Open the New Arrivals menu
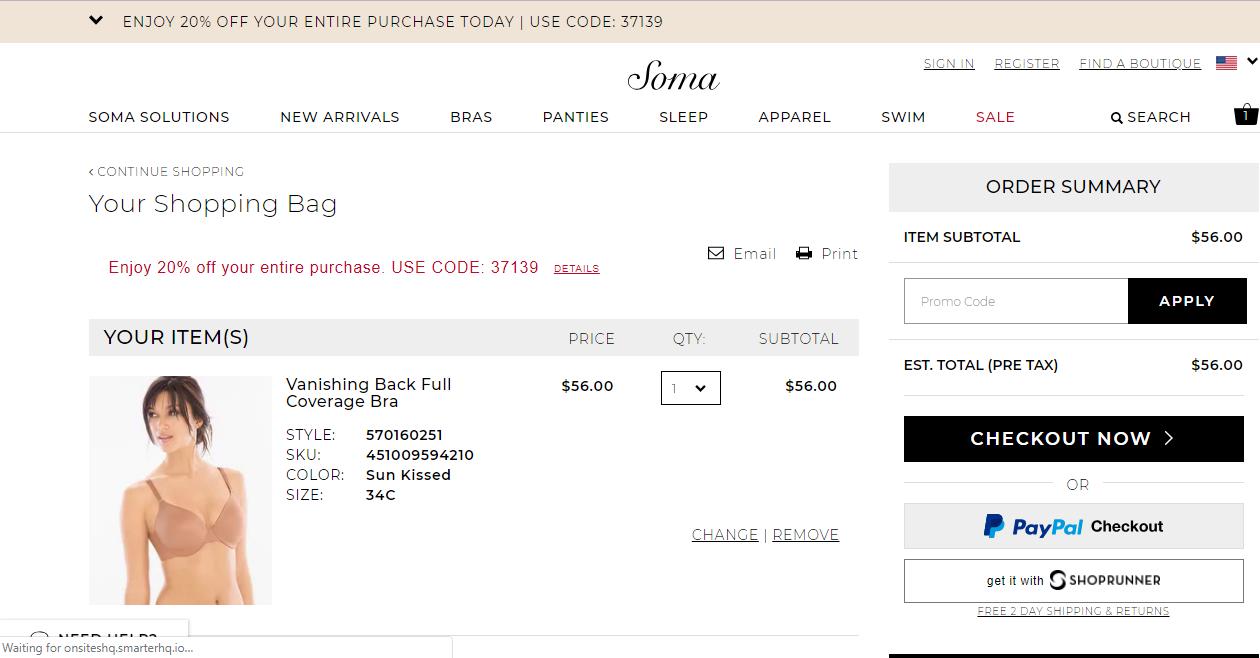 point(340,117)
